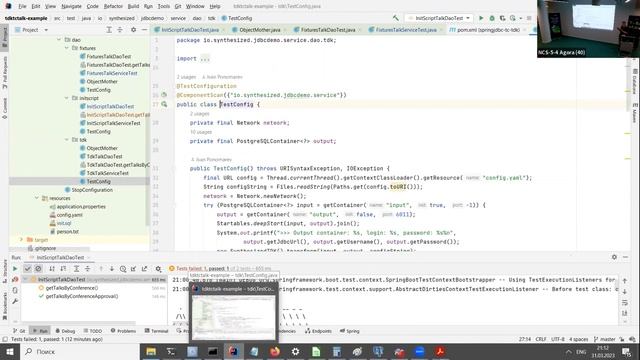
Task: Collapse InitScriptTalkDaoTest results root node
Action: [25, 280]
